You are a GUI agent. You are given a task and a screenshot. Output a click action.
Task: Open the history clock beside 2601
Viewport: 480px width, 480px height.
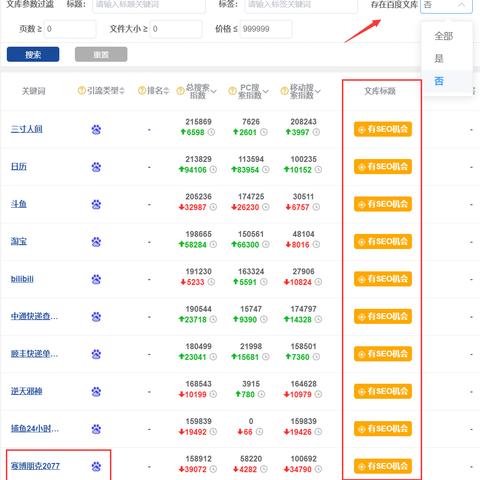[x=264, y=132]
